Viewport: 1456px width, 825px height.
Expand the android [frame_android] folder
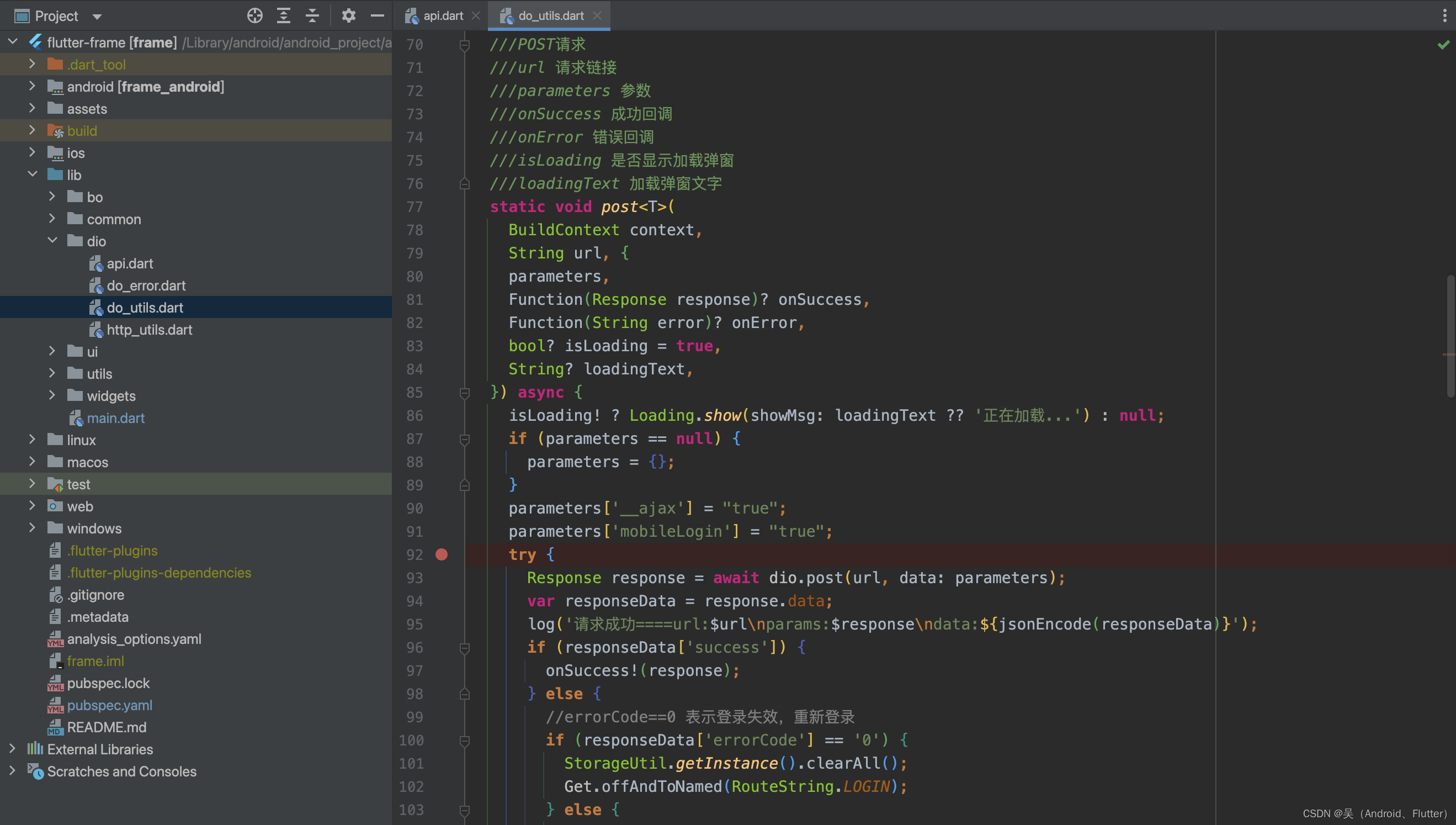tap(32, 86)
